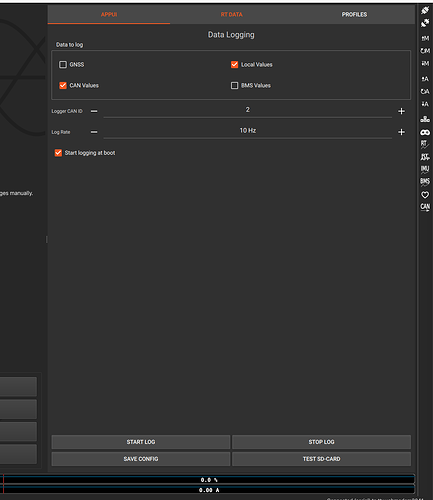
Task: Switch to the APPUI tab
Action: pos(109,14)
